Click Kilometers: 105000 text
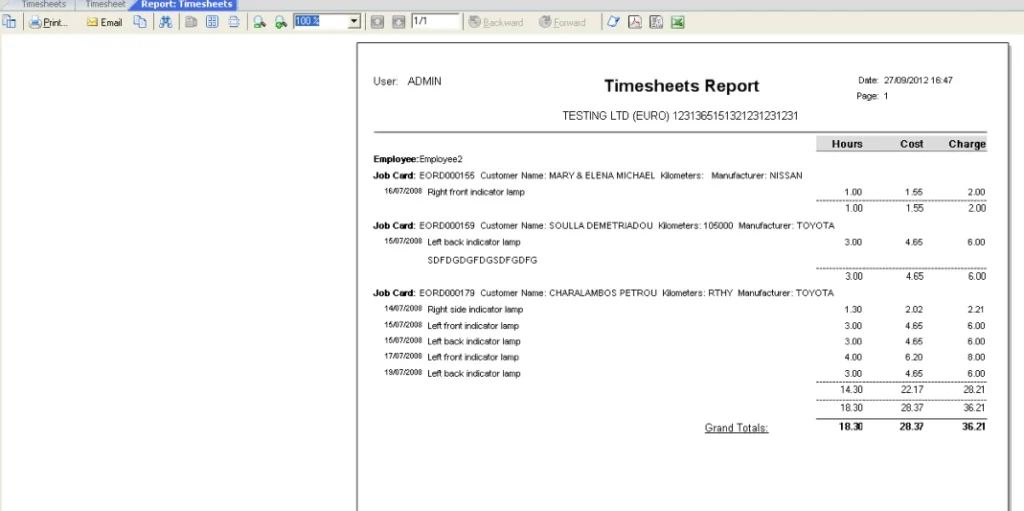The width and height of the screenshot is (1024, 511). tap(696, 225)
